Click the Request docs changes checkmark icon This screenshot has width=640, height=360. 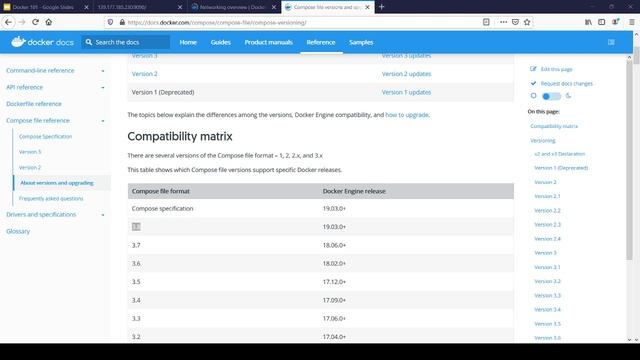tap(533, 83)
